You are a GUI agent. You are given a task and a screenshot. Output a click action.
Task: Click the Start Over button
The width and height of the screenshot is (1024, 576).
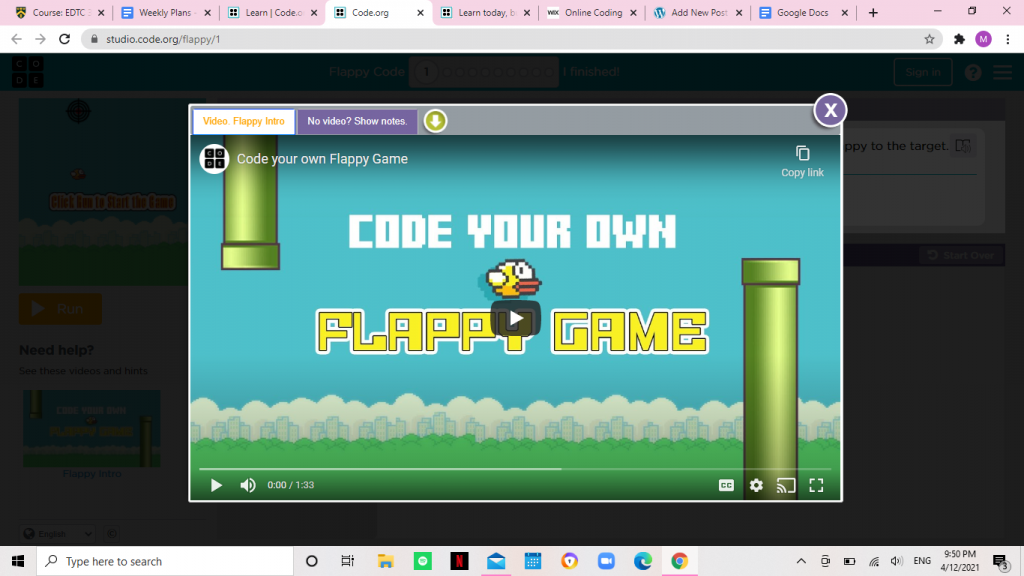point(961,255)
